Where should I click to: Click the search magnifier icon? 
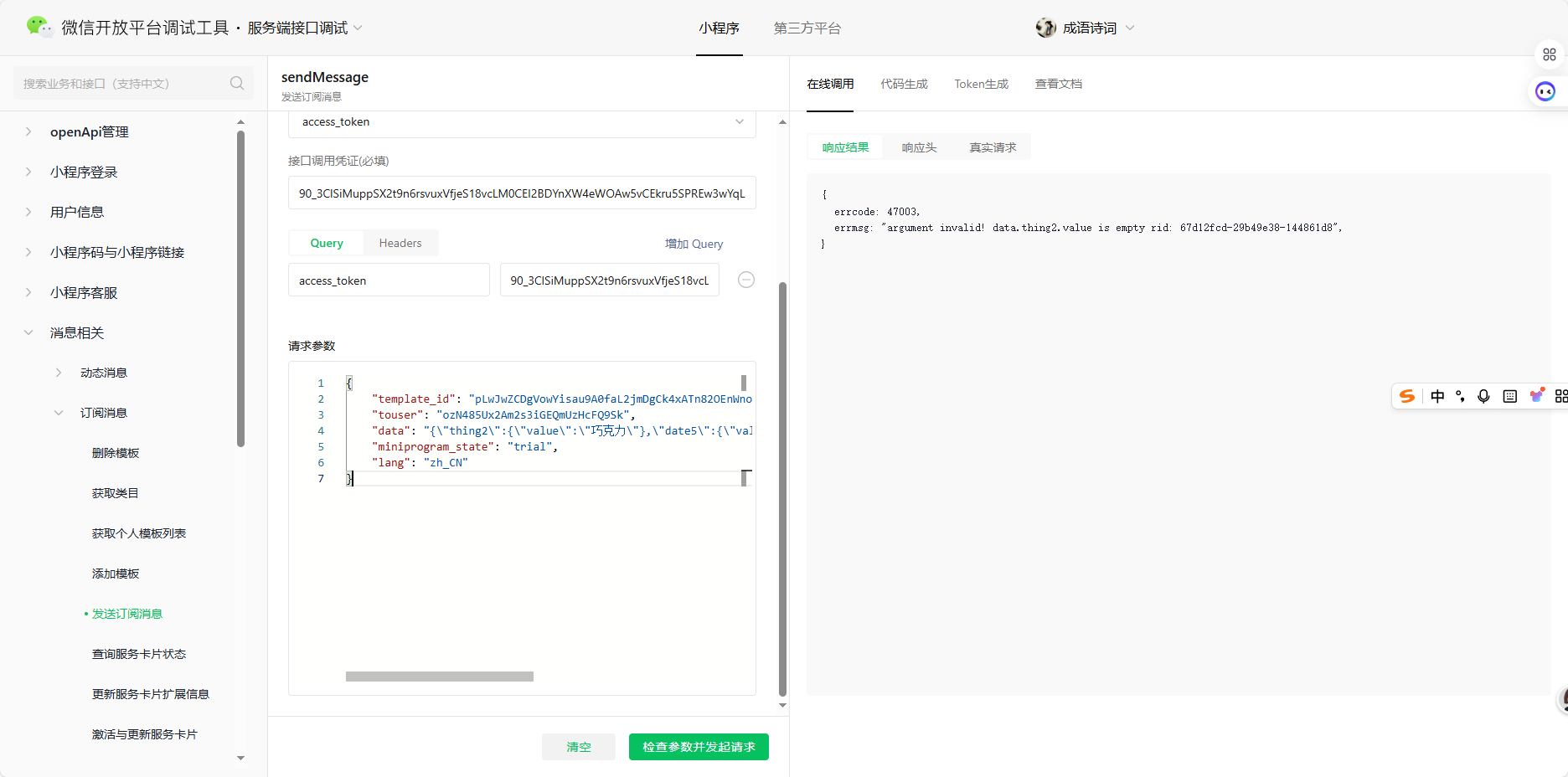(x=237, y=83)
